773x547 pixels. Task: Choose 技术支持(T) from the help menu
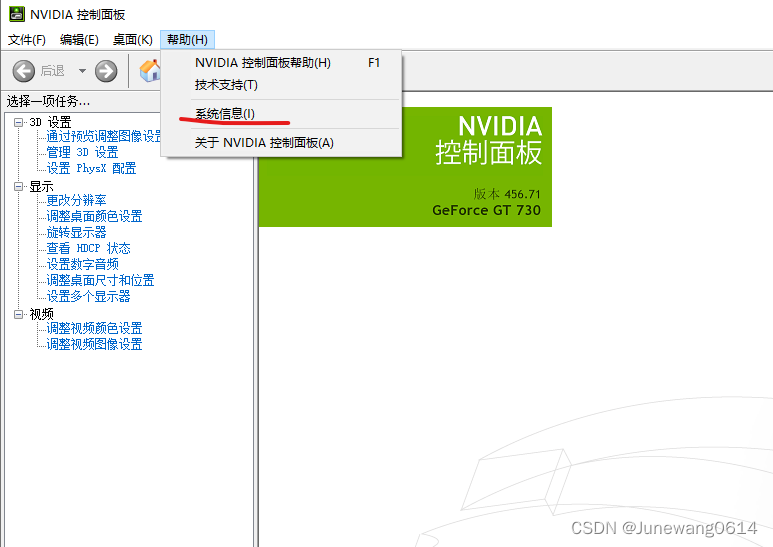(282, 85)
